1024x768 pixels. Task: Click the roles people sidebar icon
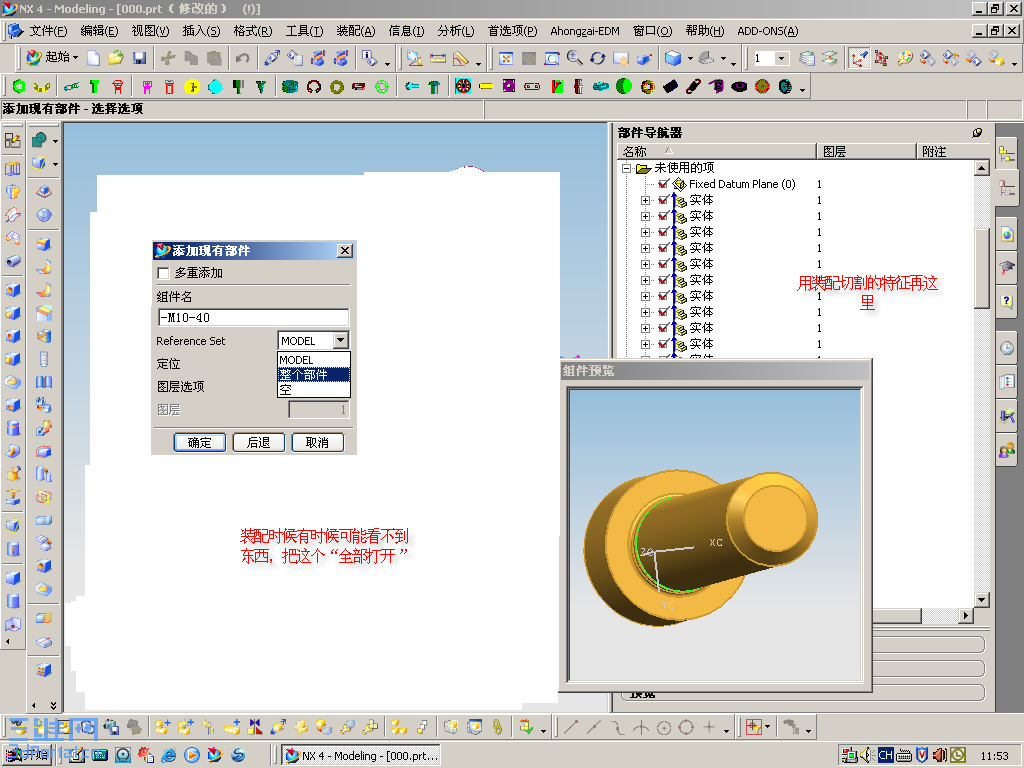click(1007, 450)
